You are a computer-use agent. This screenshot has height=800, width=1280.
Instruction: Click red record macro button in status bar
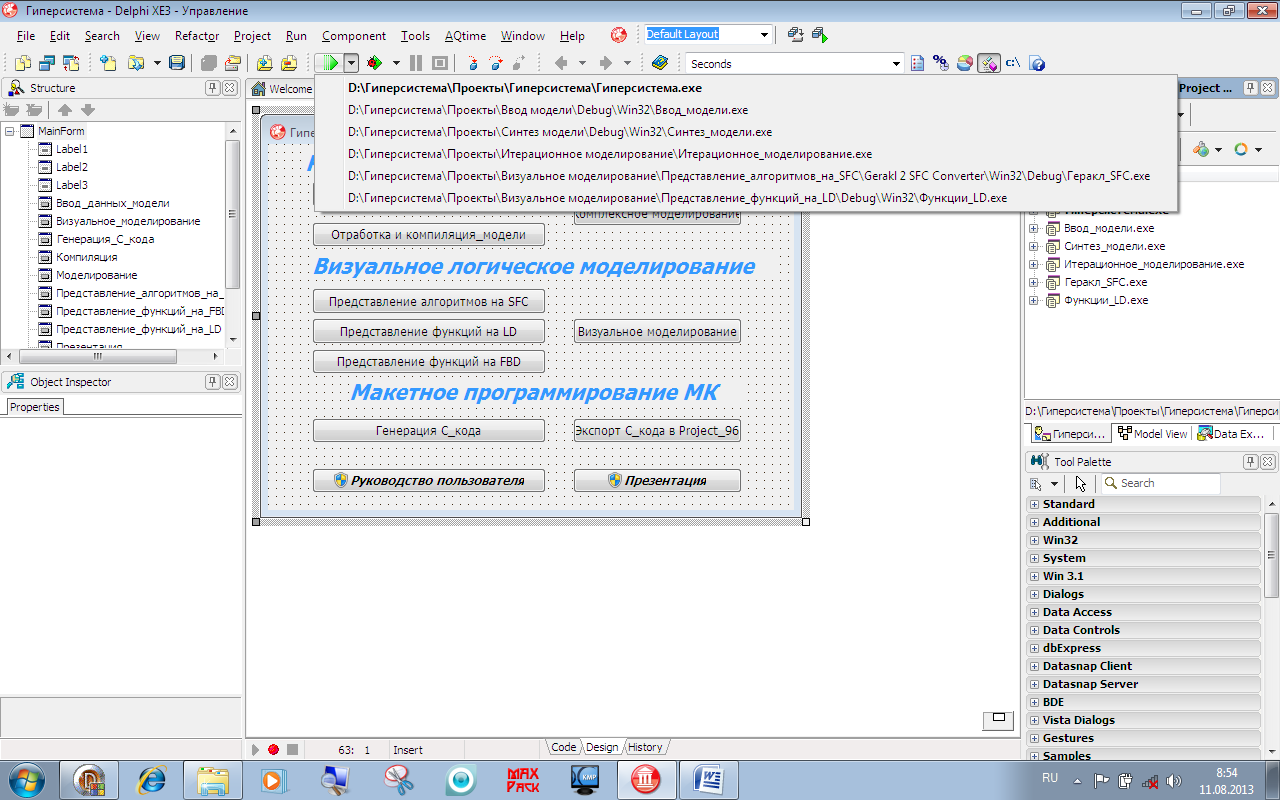coord(273,749)
